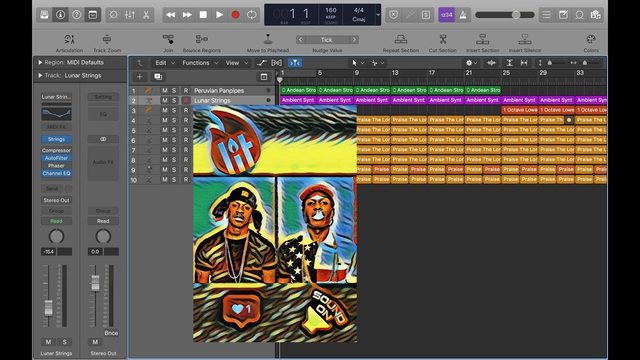Click the Bnce bounce button
Viewport: 640px width, 360px height.
tap(111, 333)
